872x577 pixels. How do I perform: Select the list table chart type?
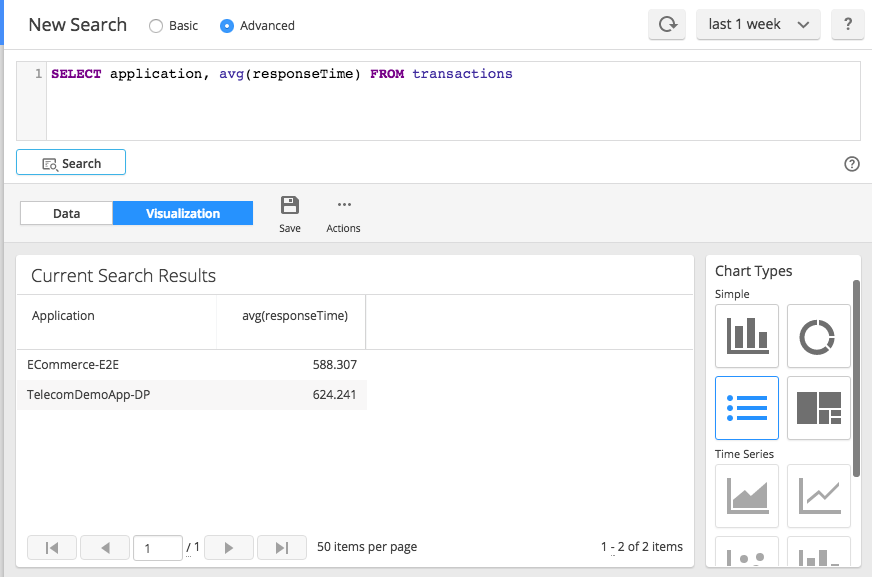pyautogui.click(x=747, y=408)
